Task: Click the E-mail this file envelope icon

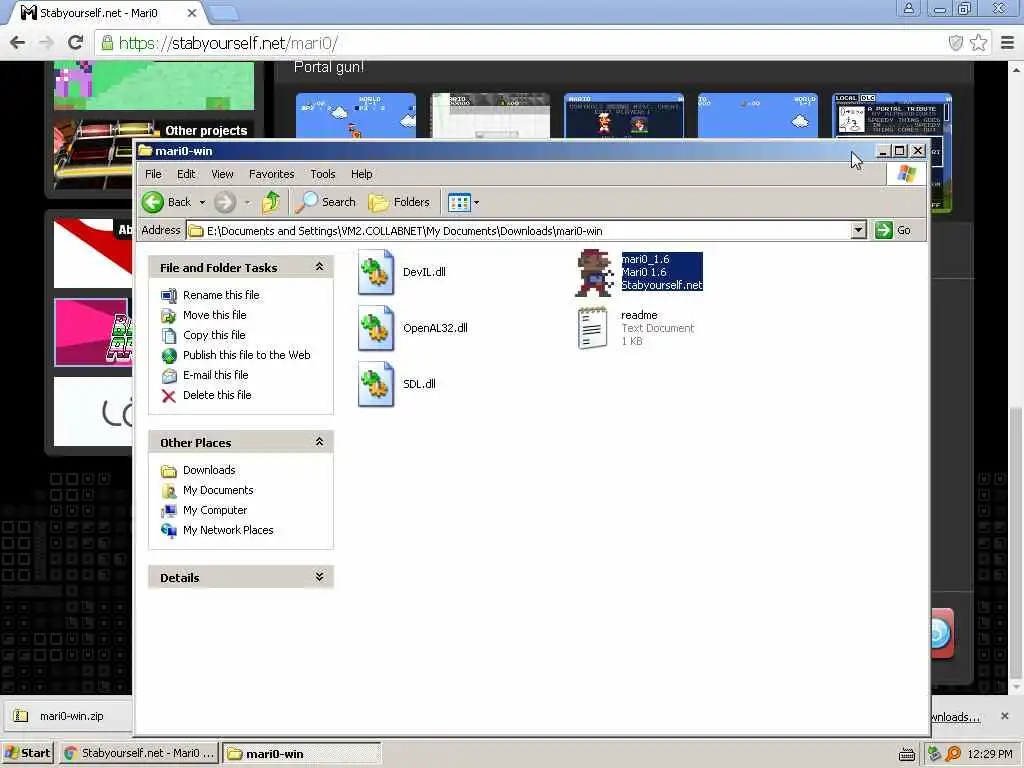Action: coord(169,376)
